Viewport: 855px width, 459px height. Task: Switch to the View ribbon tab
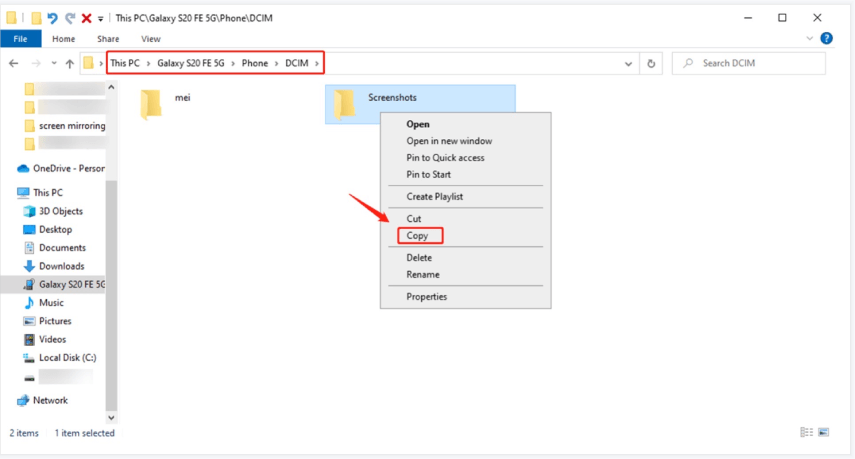[150, 39]
